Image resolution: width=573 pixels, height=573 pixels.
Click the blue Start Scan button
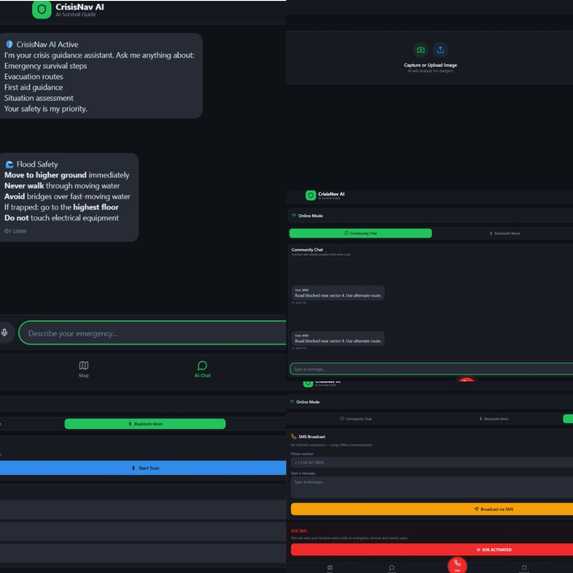[x=143, y=468]
